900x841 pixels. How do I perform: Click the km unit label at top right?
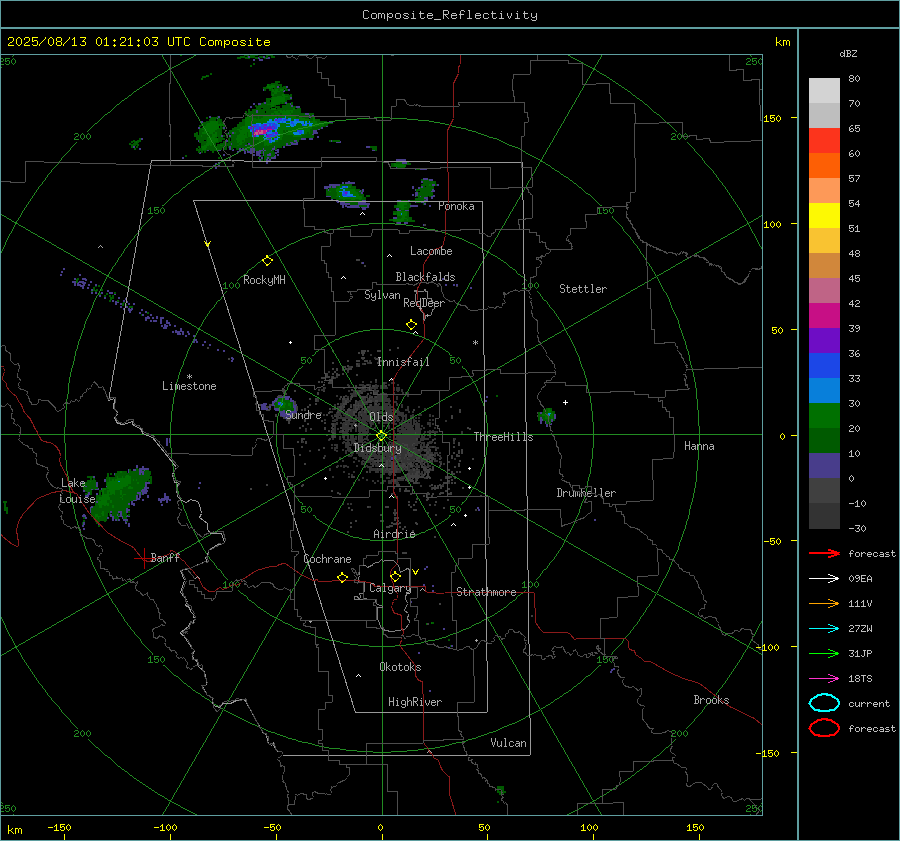[782, 42]
